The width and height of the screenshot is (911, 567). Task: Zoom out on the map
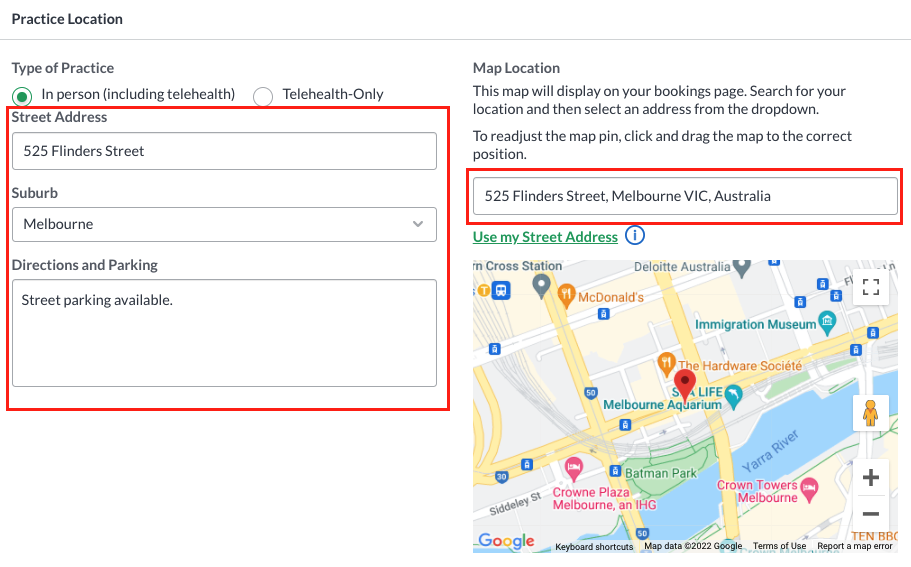870,514
